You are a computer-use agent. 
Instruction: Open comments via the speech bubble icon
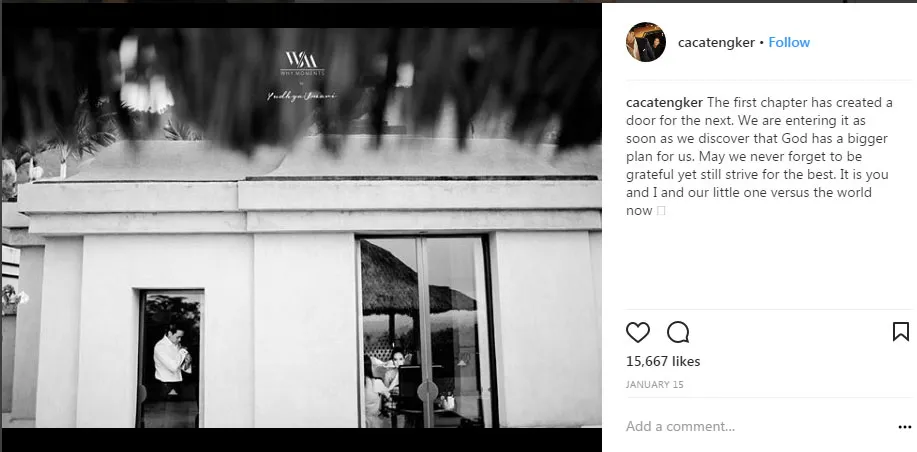[x=678, y=332]
